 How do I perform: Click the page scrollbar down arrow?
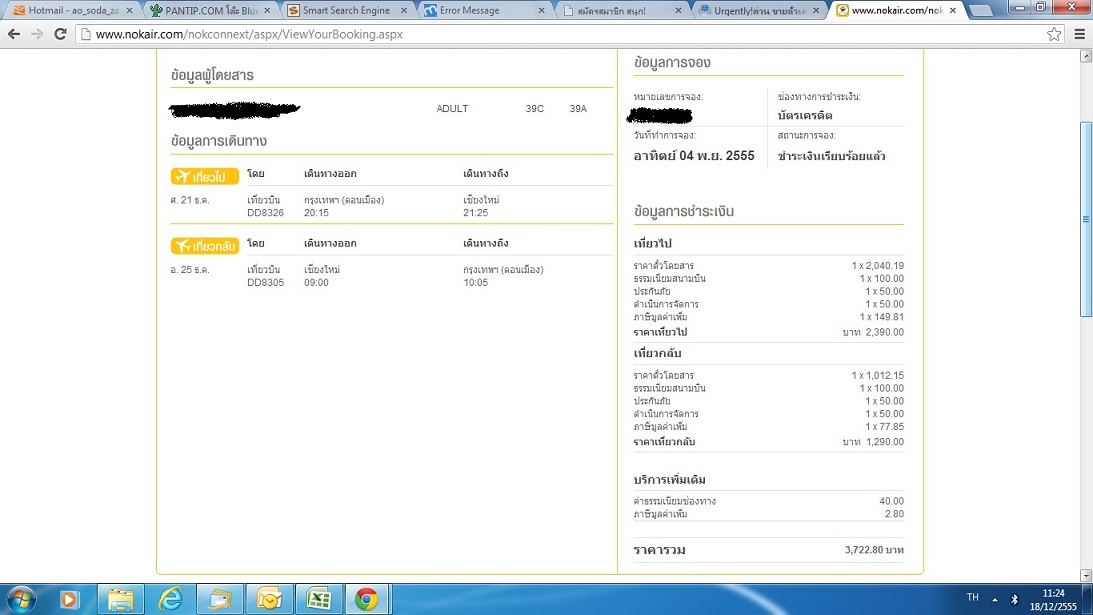pyautogui.click(x=1086, y=575)
